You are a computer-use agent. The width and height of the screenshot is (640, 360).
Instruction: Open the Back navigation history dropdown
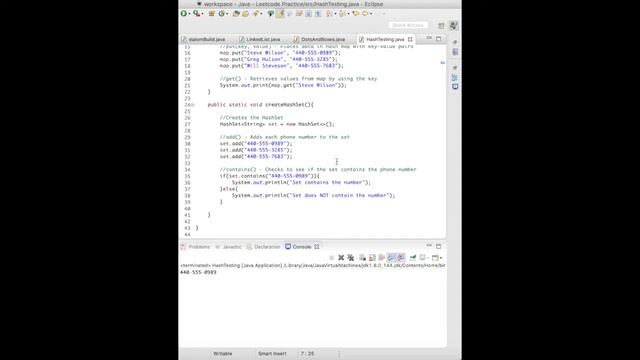coord(371,14)
